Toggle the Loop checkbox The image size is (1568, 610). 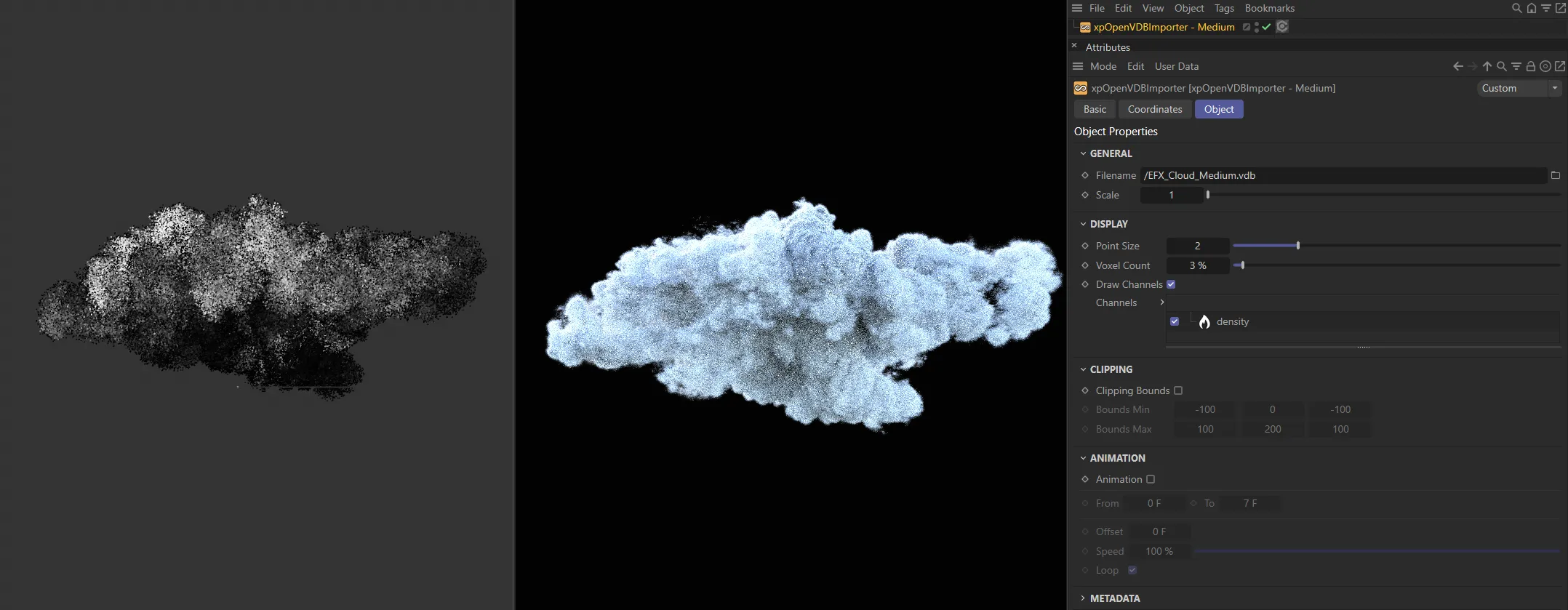(1132, 570)
